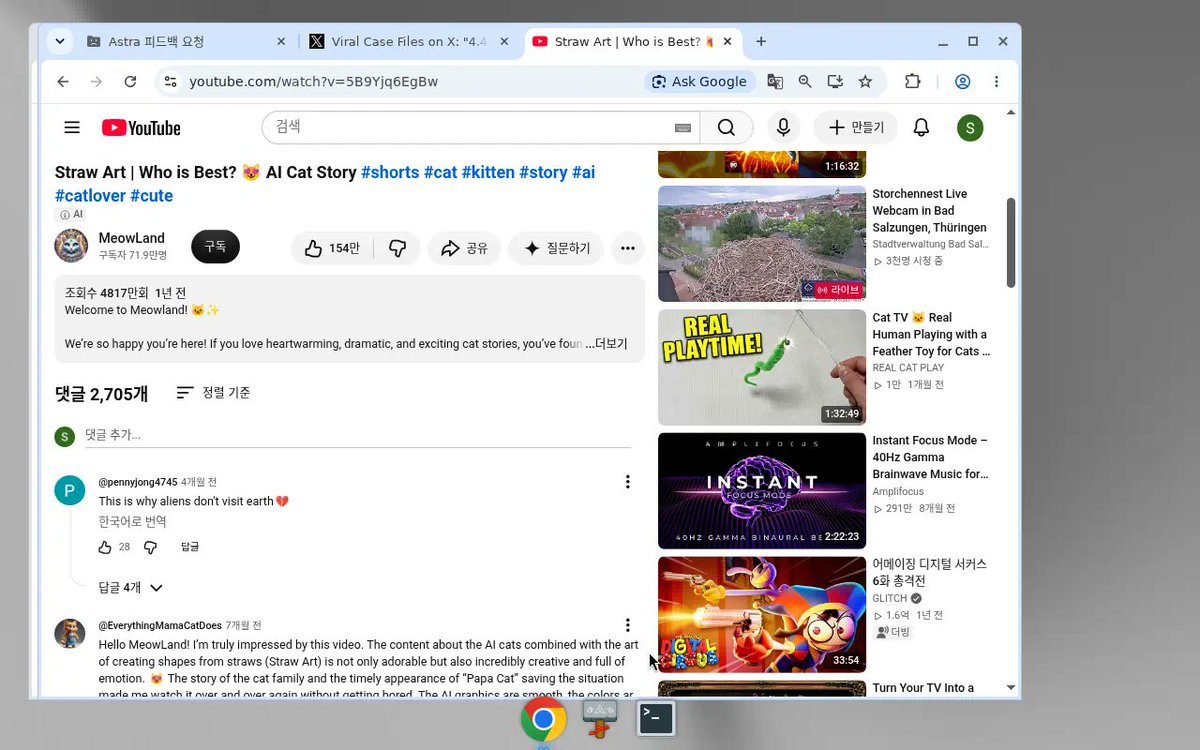This screenshot has width=1200, height=750.
Task: Click the magnifier search button
Action: tap(727, 127)
